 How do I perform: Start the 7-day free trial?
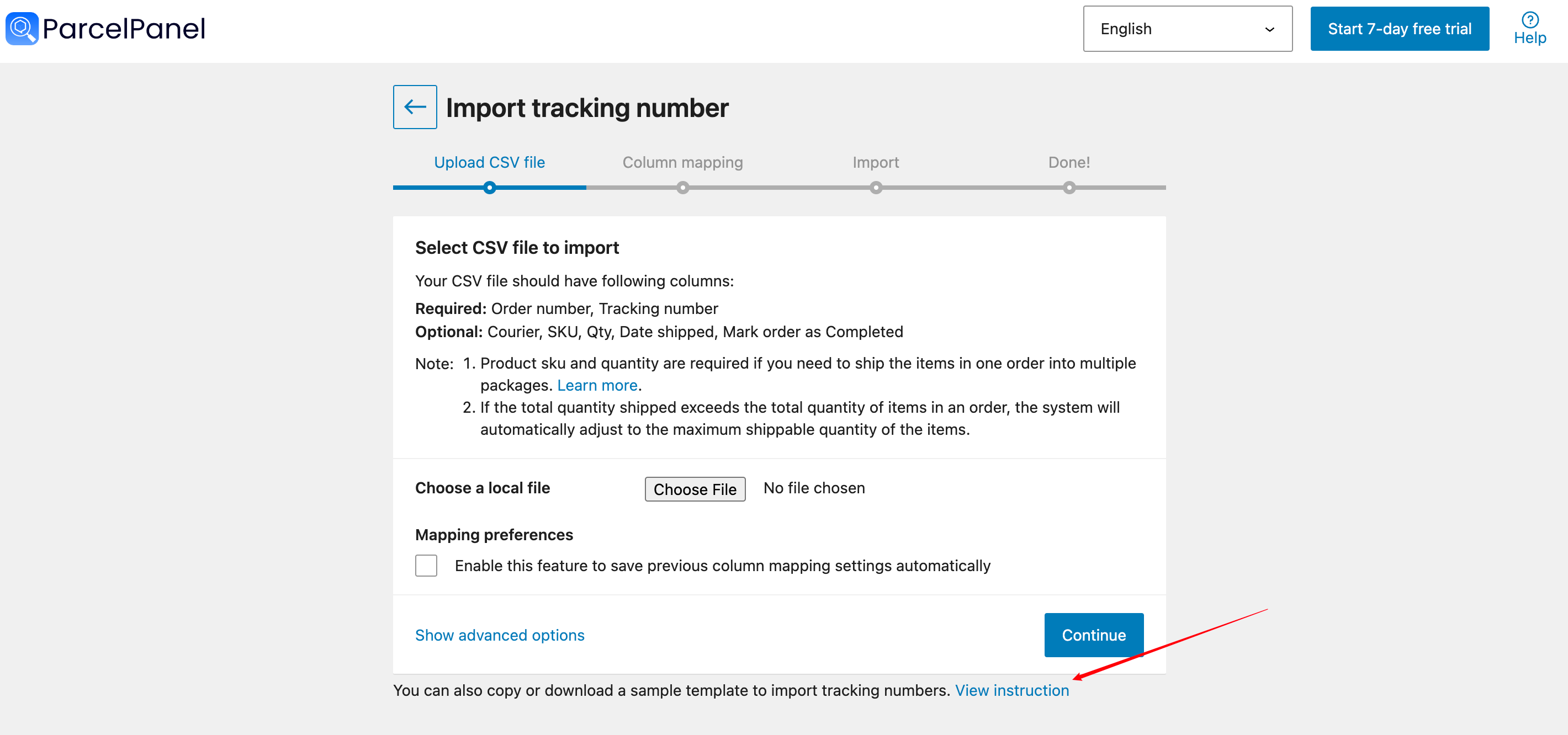coord(1400,29)
